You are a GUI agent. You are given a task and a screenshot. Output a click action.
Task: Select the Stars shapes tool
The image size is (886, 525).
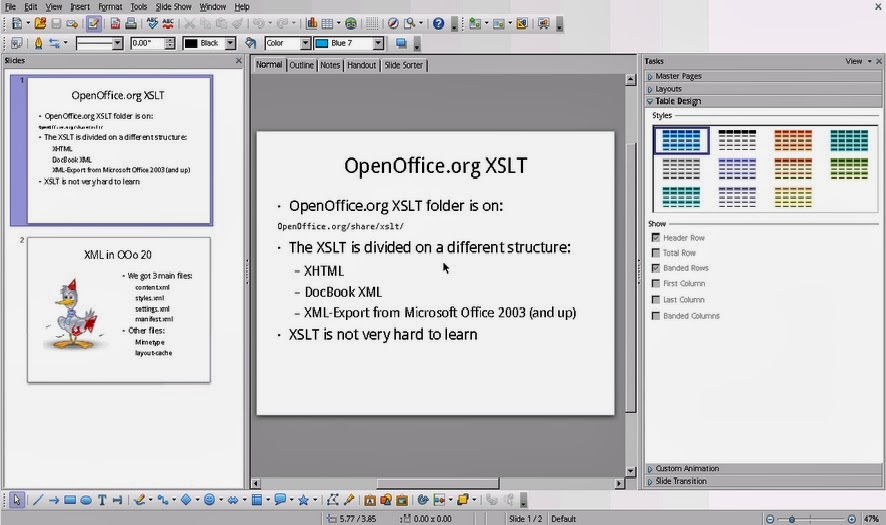(x=303, y=500)
